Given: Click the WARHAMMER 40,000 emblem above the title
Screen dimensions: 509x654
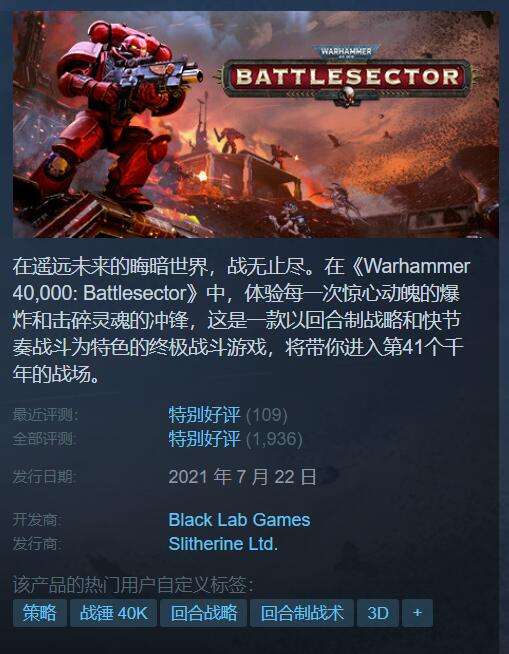Looking at the screenshot, I should click(346, 51).
